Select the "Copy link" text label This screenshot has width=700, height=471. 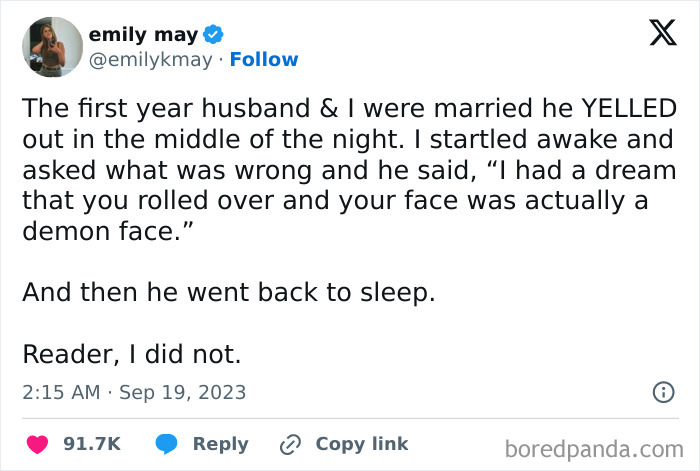point(362,444)
